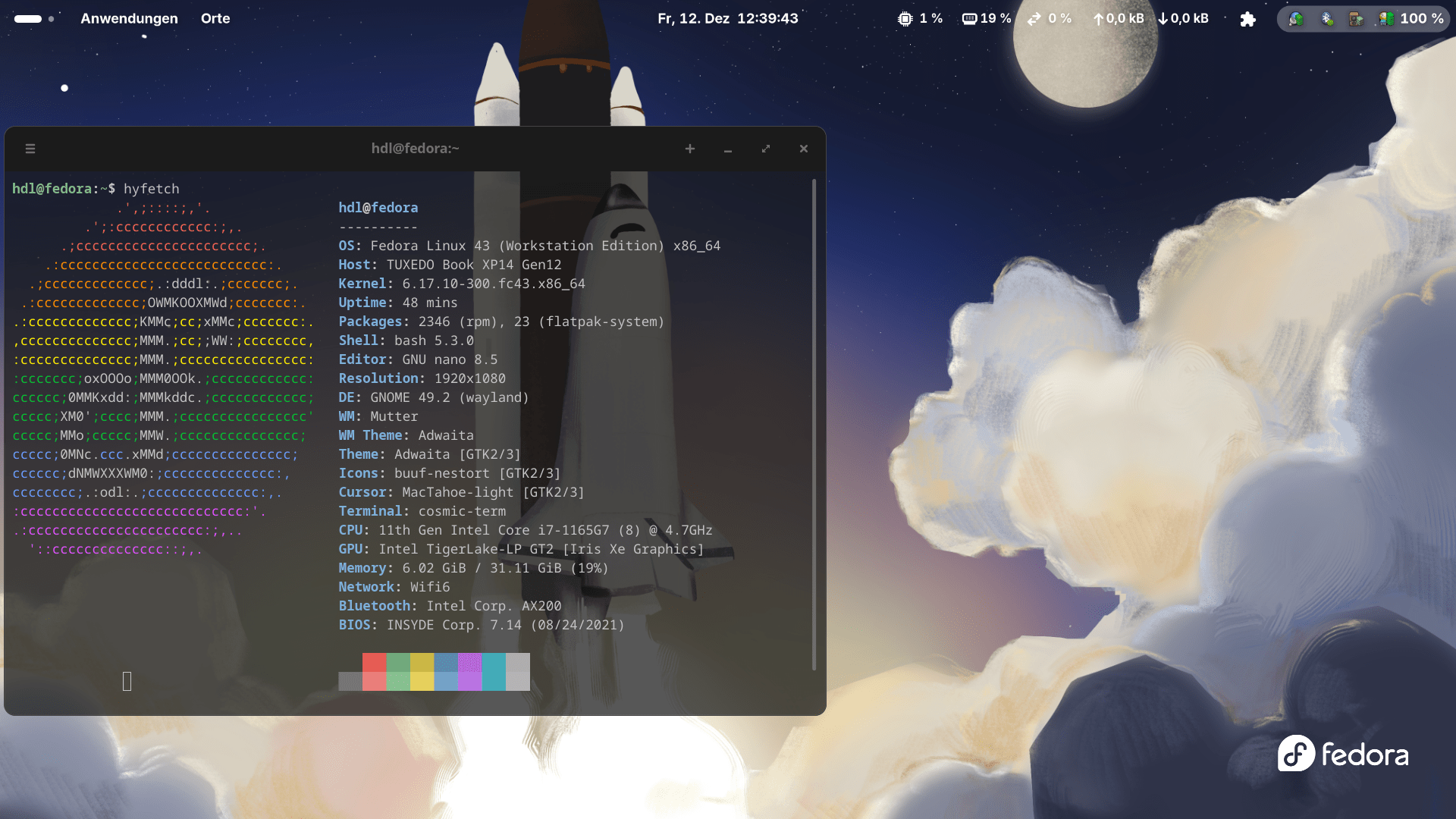Click the CPU usage indicator icon
Viewport: 1456px width, 819px height.
pos(905,18)
